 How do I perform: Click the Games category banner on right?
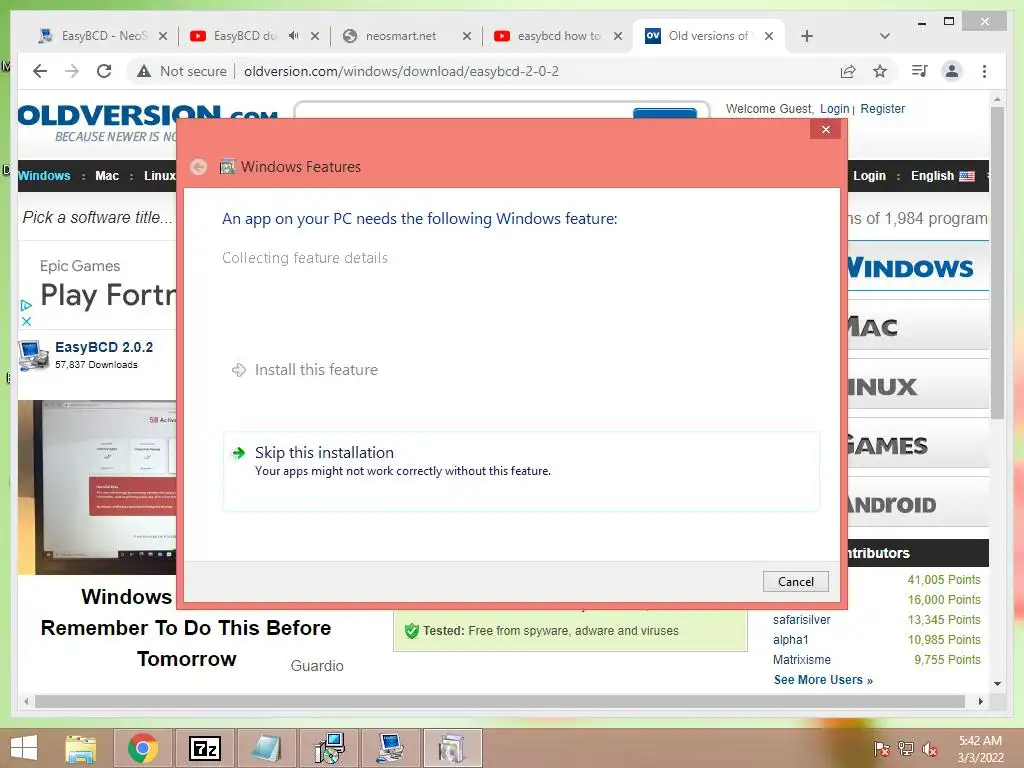click(x=918, y=445)
